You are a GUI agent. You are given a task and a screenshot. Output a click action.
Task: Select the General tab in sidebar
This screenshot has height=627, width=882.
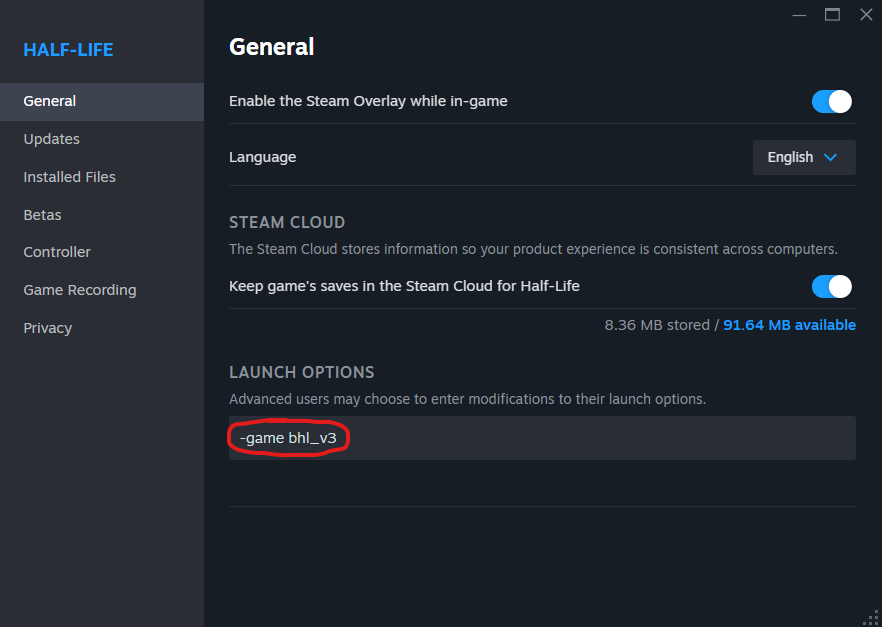click(50, 101)
